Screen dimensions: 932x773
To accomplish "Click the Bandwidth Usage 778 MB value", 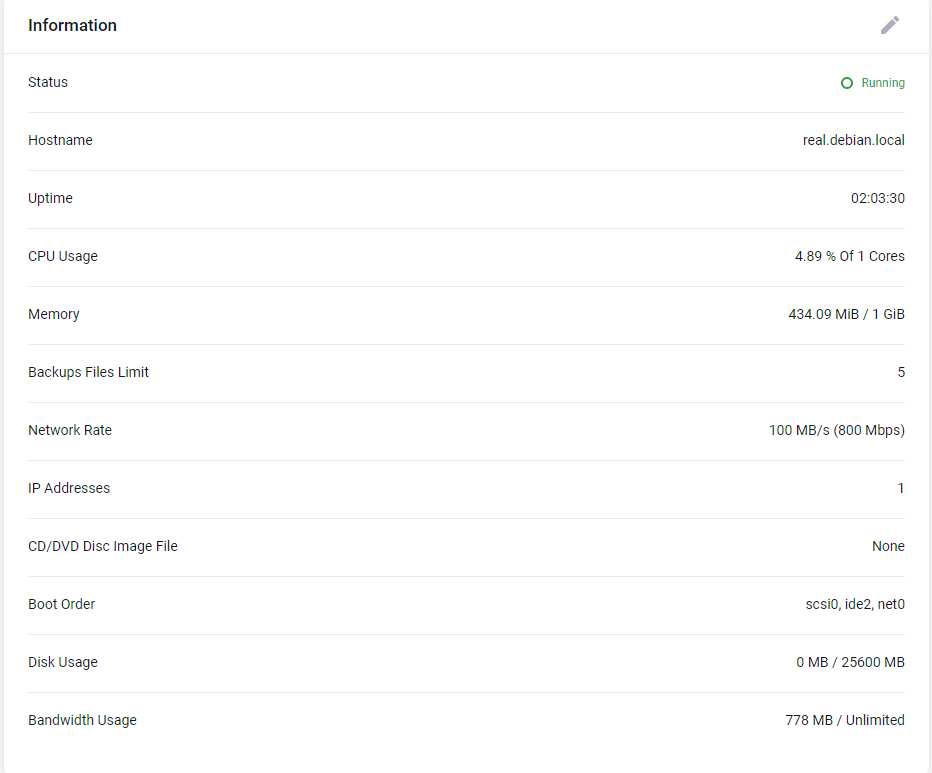I will [x=844, y=720].
